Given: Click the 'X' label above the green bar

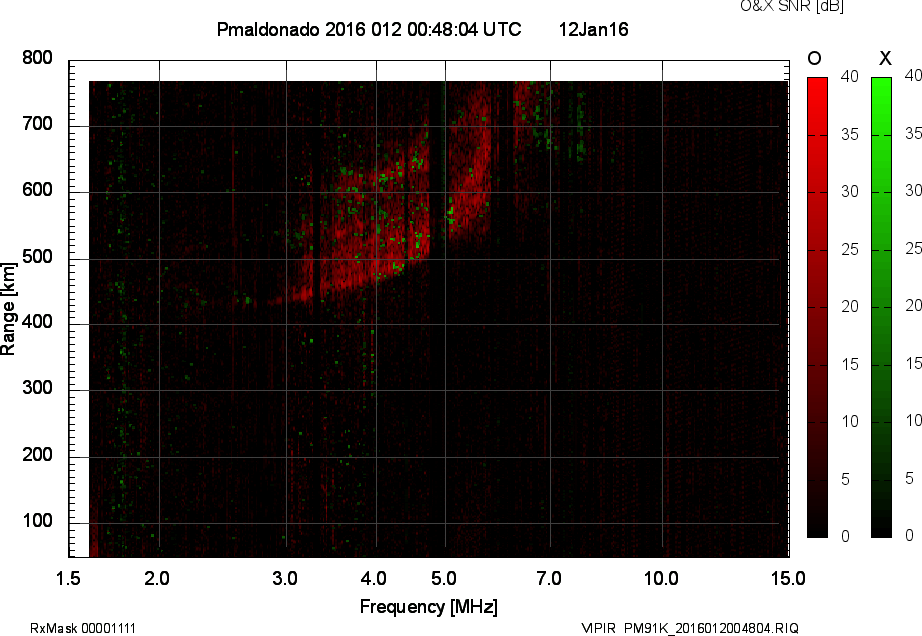Looking at the screenshot, I should pos(885,58).
